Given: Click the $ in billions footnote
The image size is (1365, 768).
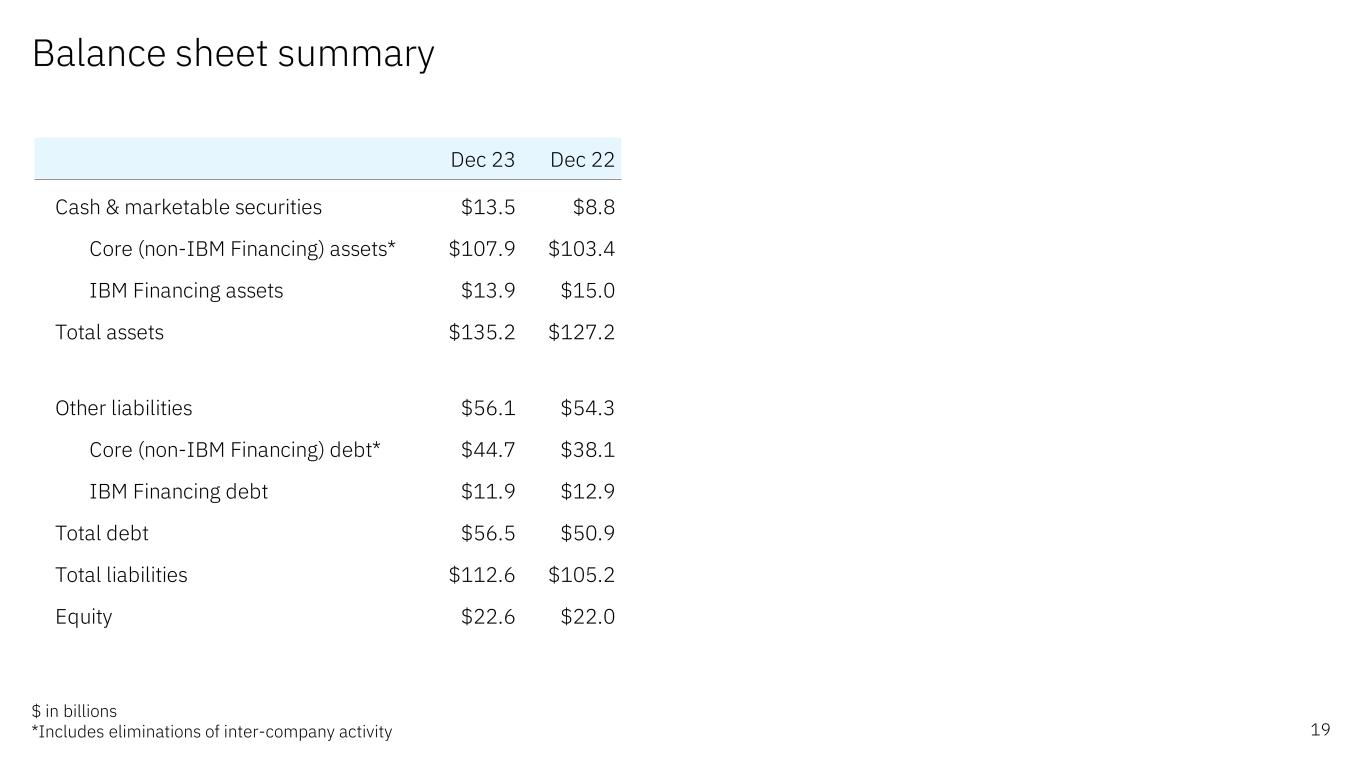Looking at the screenshot, I should pyautogui.click(x=74, y=711).
